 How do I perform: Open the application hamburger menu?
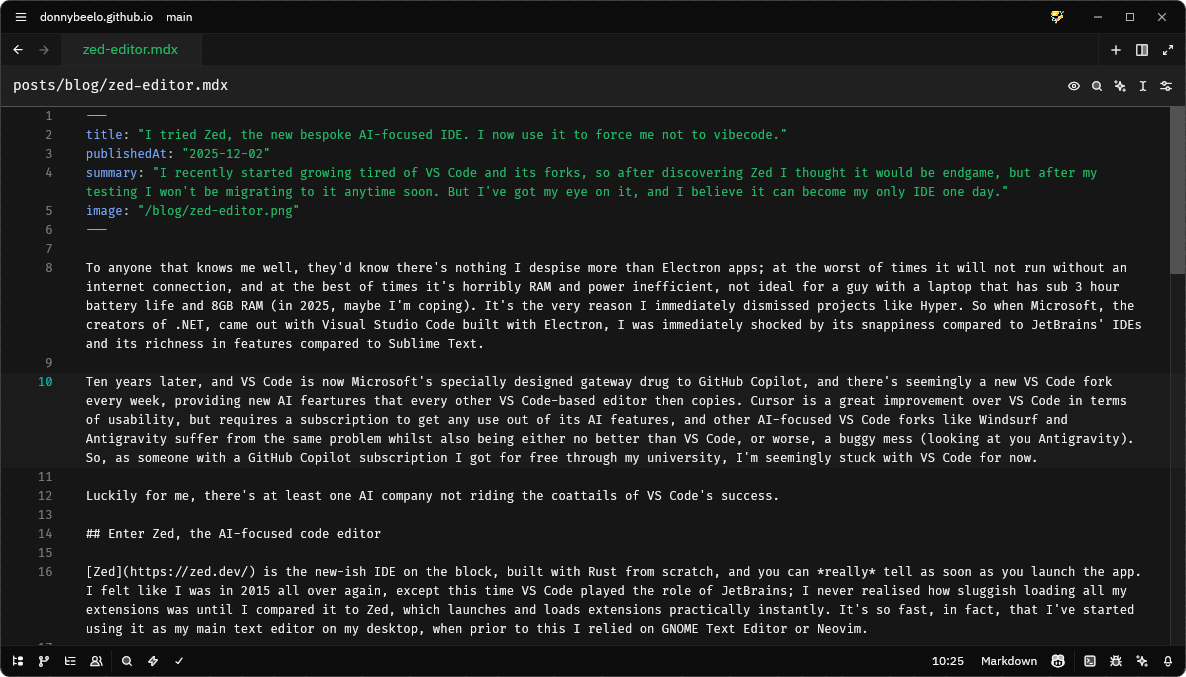click(20, 17)
